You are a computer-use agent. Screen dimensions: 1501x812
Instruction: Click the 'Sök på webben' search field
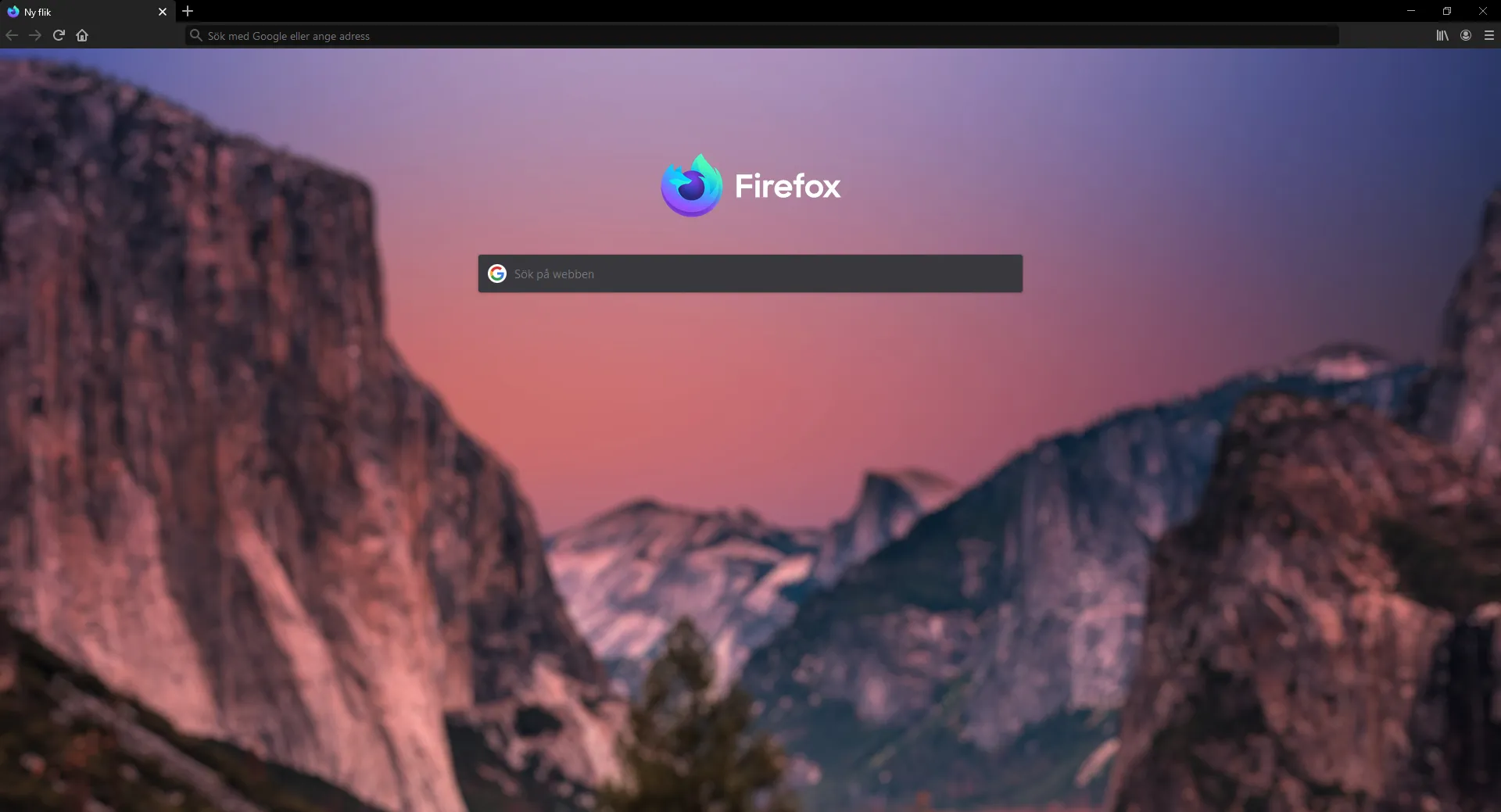(x=704, y=274)
